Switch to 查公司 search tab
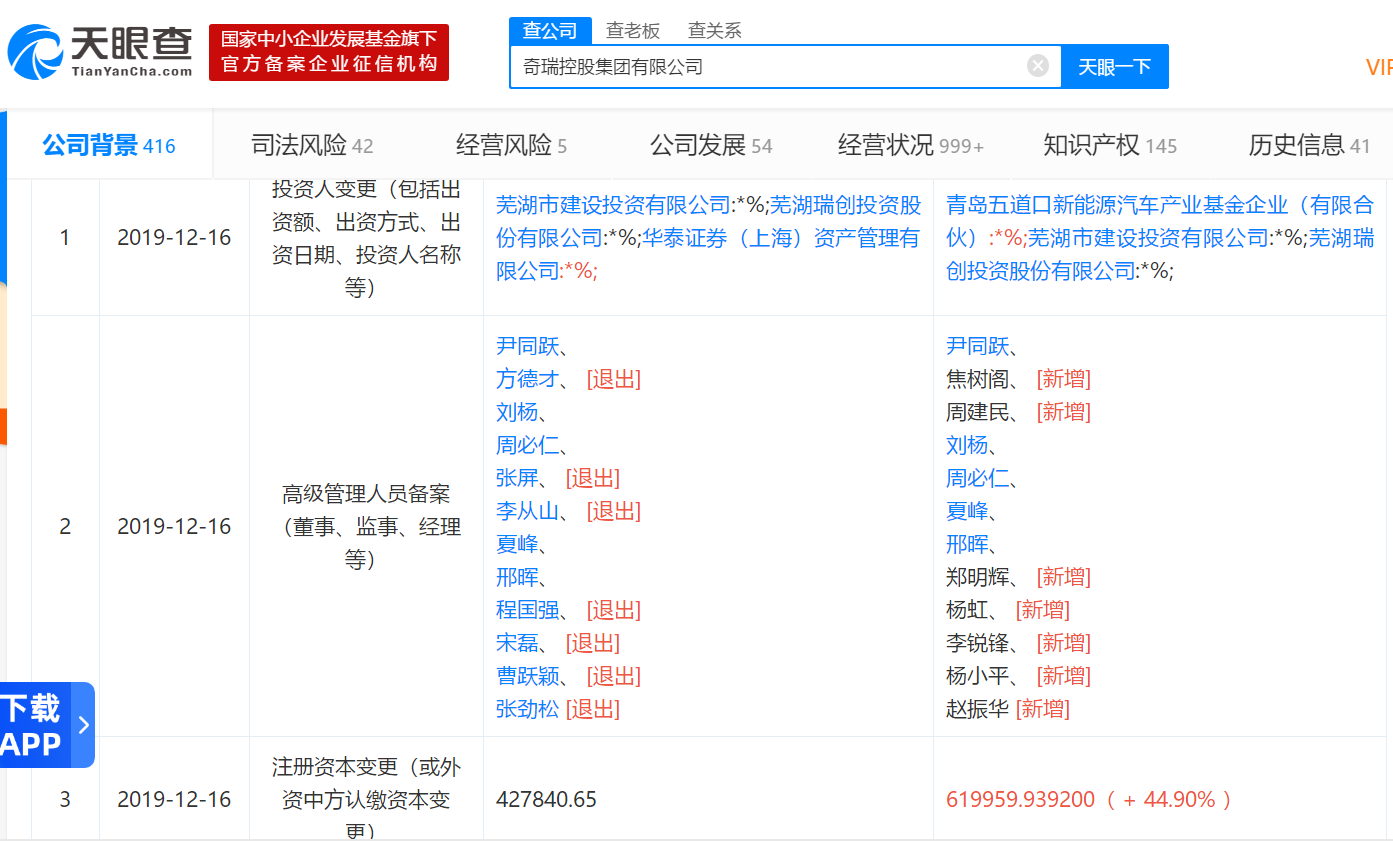Image resolution: width=1393 pixels, height=841 pixels. [x=550, y=30]
